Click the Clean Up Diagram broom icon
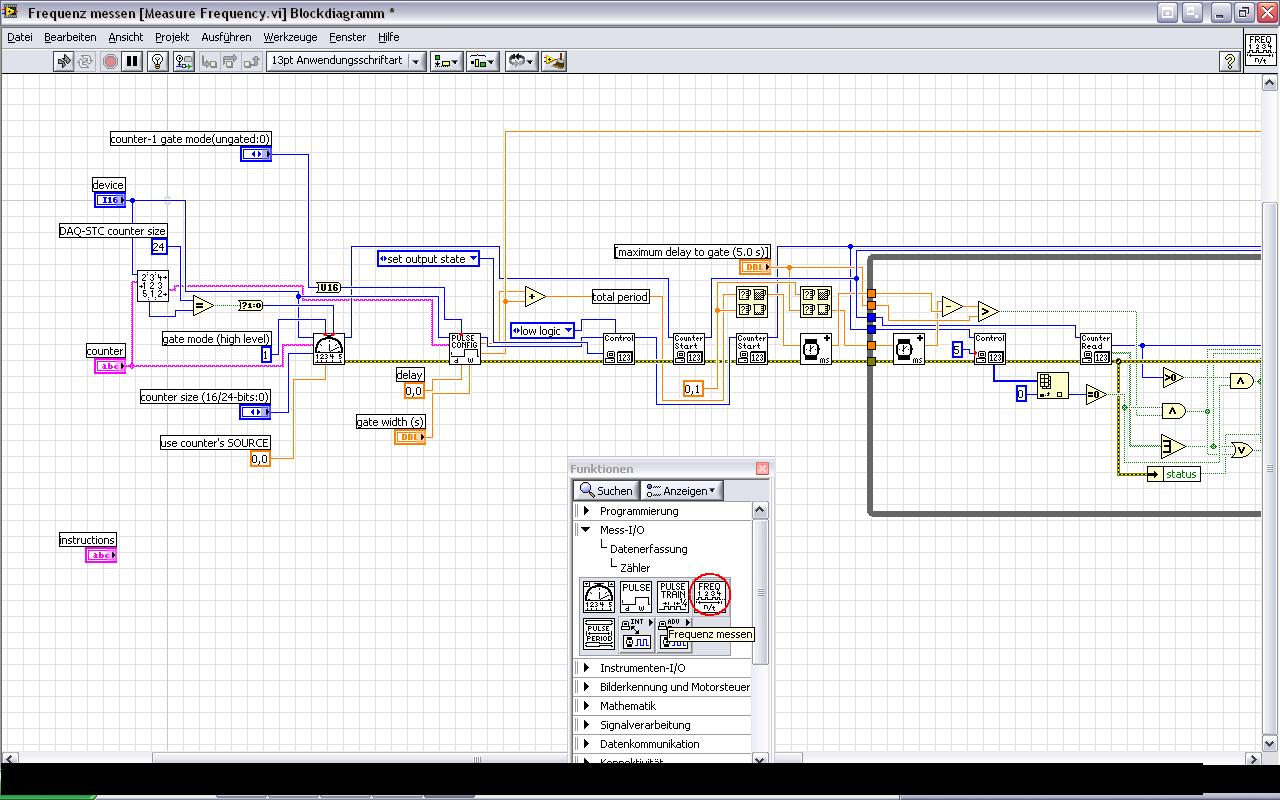This screenshot has width=1280, height=800. (554, 61)
